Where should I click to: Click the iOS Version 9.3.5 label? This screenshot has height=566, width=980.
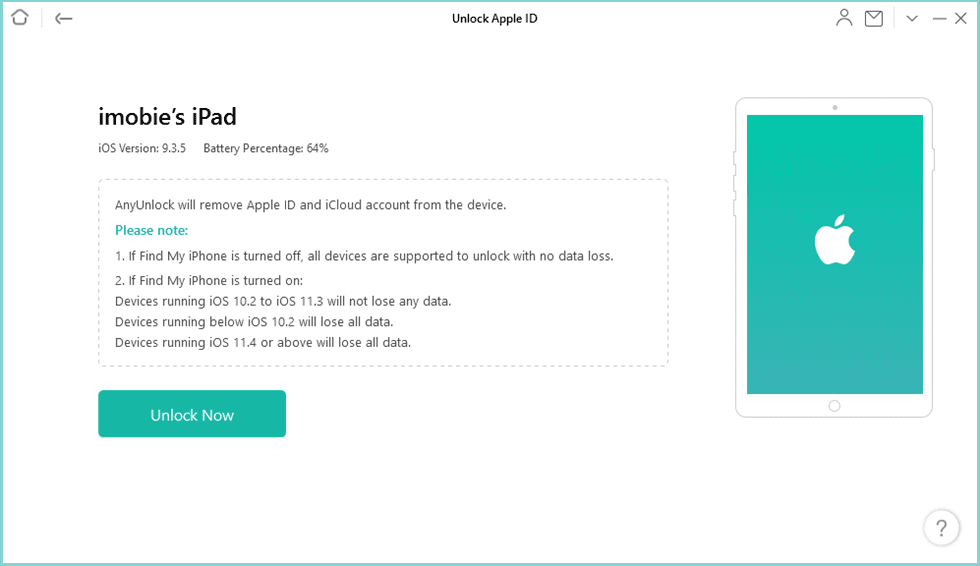click(140, 149)
